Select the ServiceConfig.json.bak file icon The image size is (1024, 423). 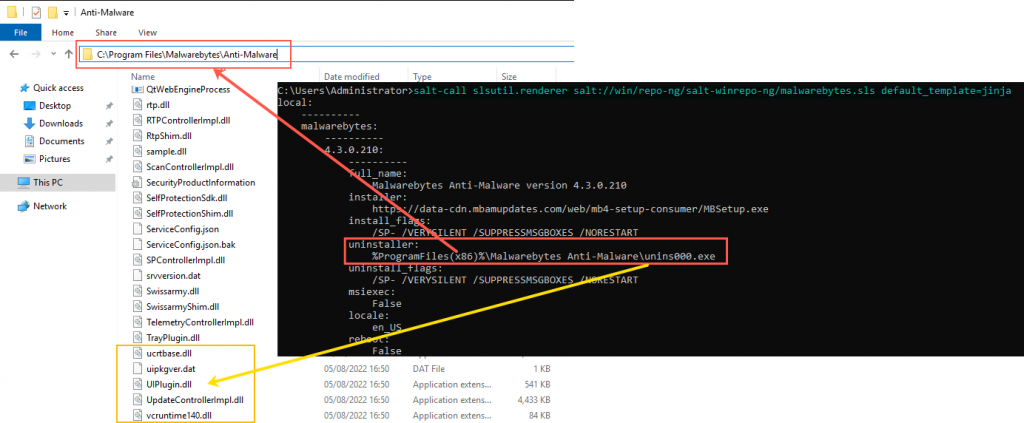(137, 244)
